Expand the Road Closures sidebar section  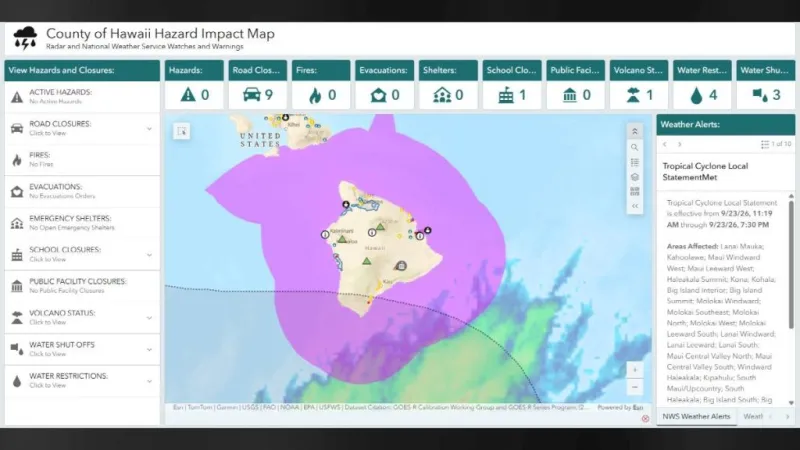point(149,129)
